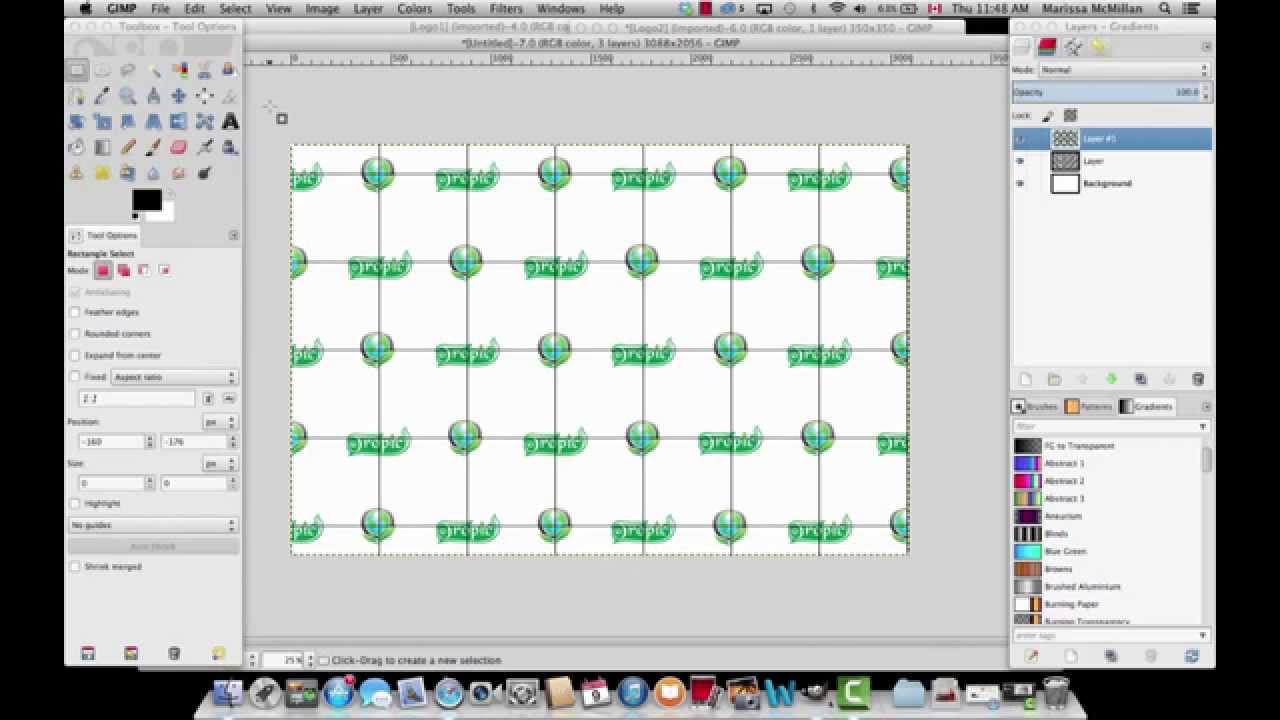Select the Rectangle Select tool
This screenshot has height=720, width=1280.
(x=77, y=70)
